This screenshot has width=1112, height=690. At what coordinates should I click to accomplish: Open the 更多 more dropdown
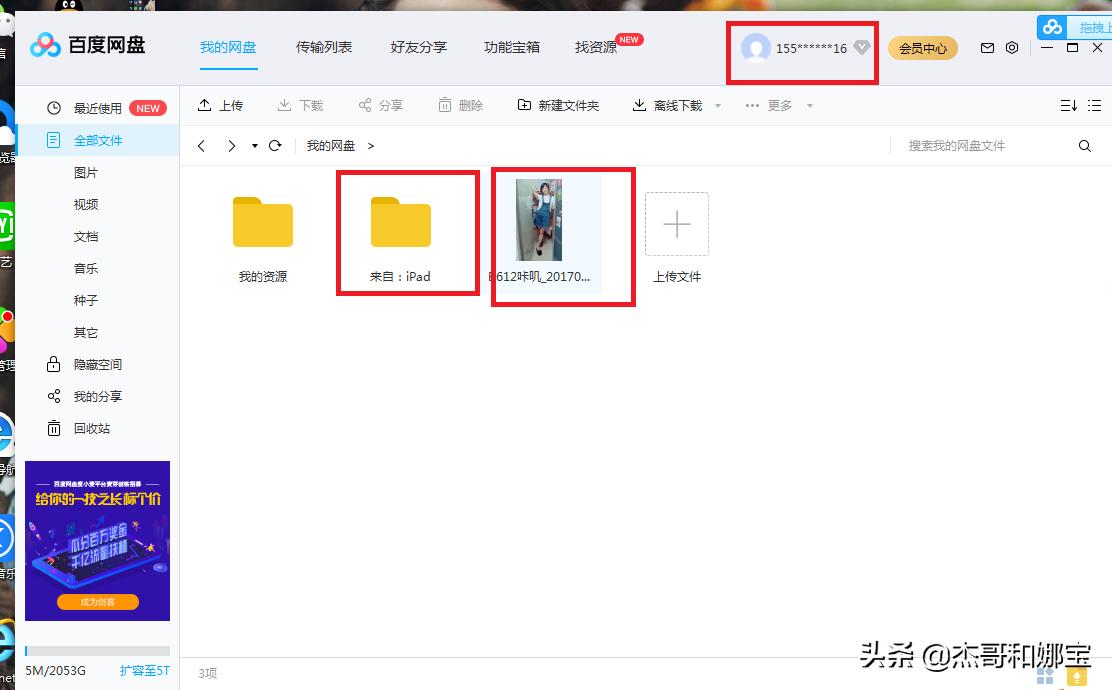click(x=779, y=105)
